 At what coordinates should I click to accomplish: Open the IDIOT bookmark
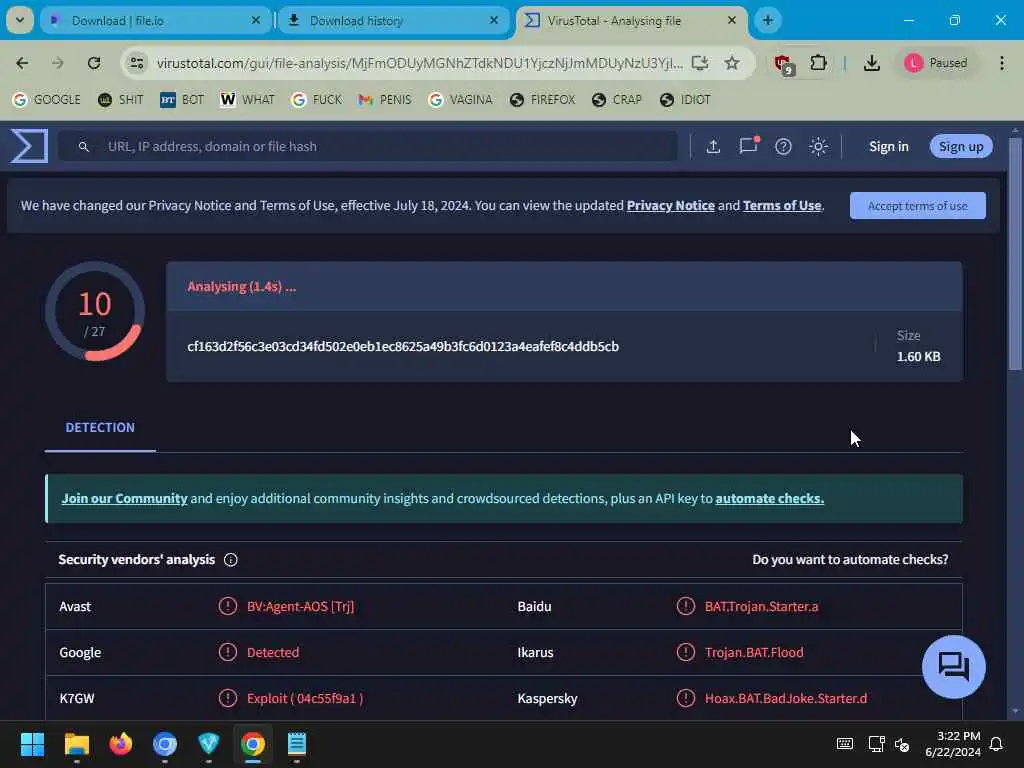[685, 99]
